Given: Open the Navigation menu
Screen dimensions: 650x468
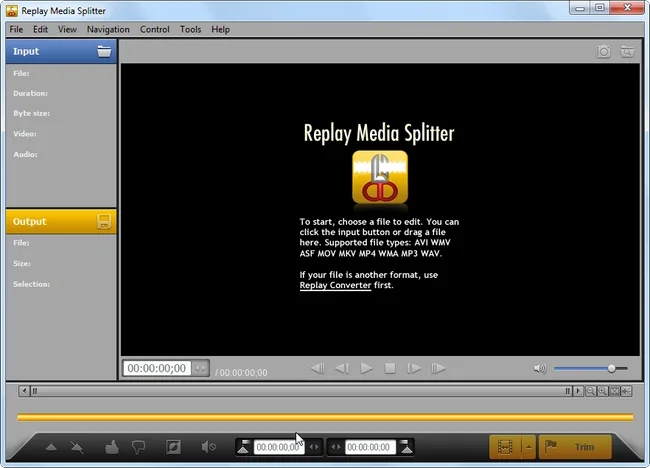Looking at the screenshot, I should (x=108, y=29).
